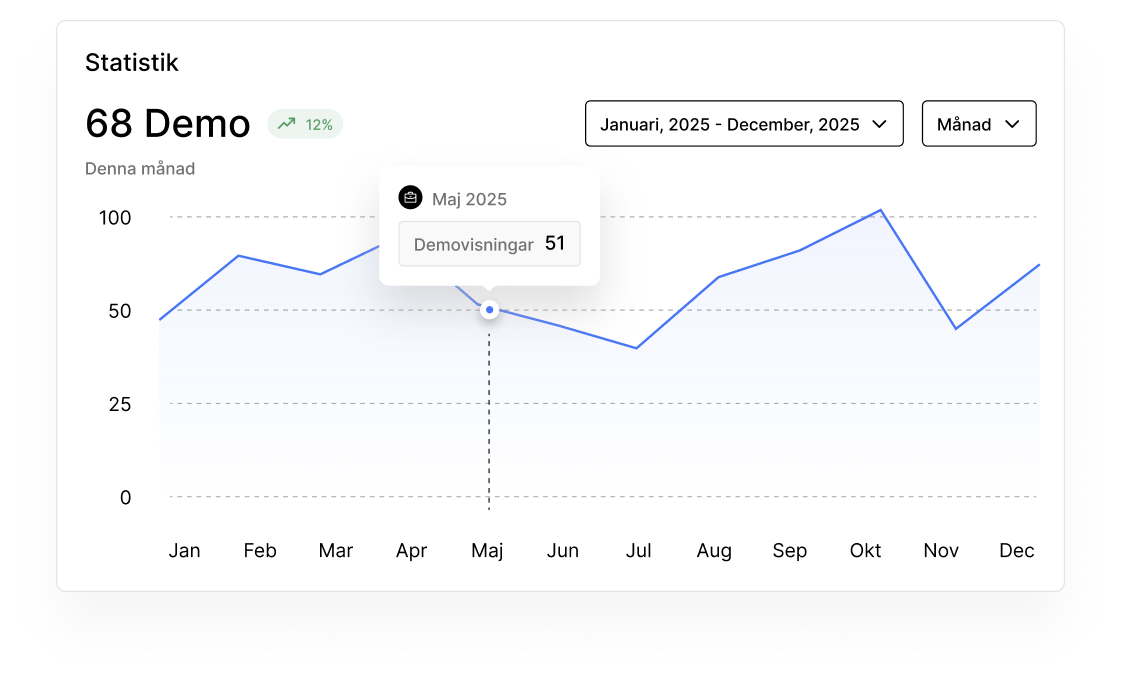Click the Okt month label
Viewport: 1122px width, 684px height.
pyautogui.click(x=866, y=550)
